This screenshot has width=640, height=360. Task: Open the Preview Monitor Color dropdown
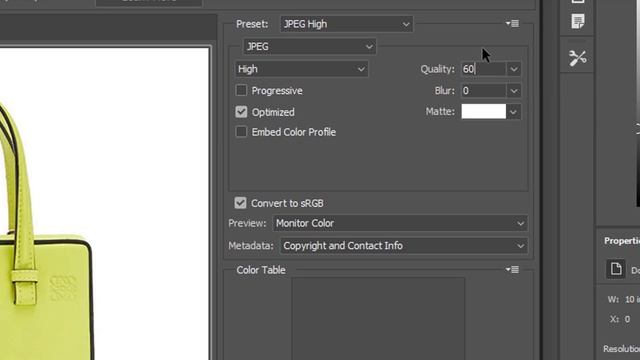pyautogui.click(x=400, y=223)
